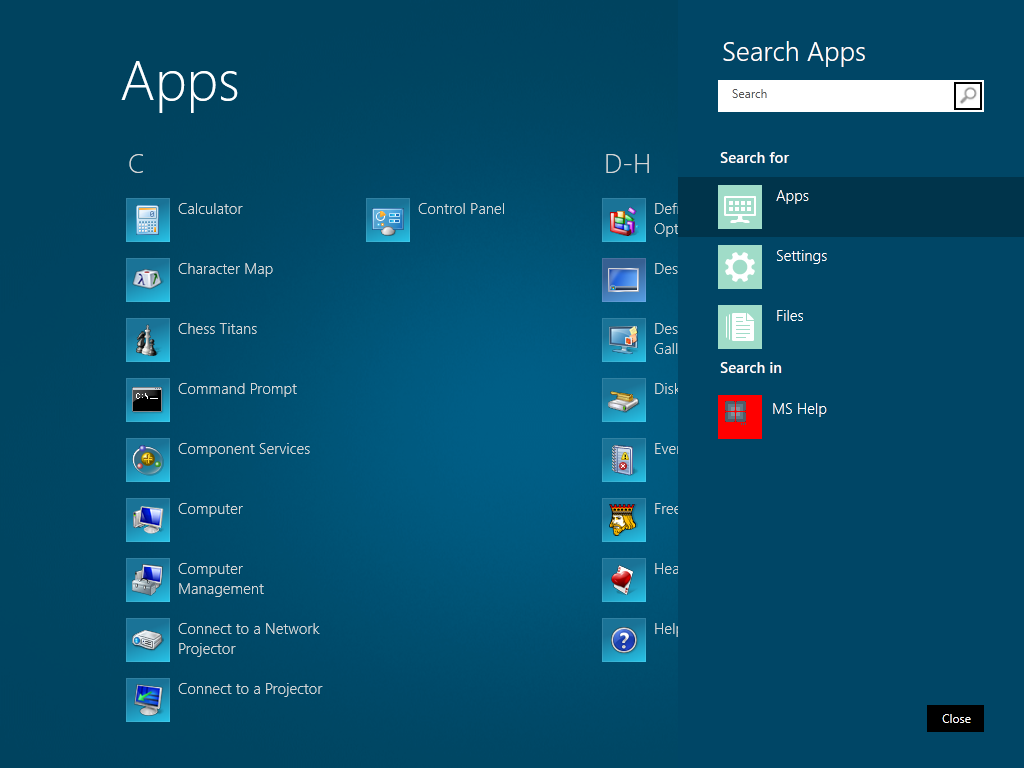
Task: Click the C group heading
Action: point(136,164)
